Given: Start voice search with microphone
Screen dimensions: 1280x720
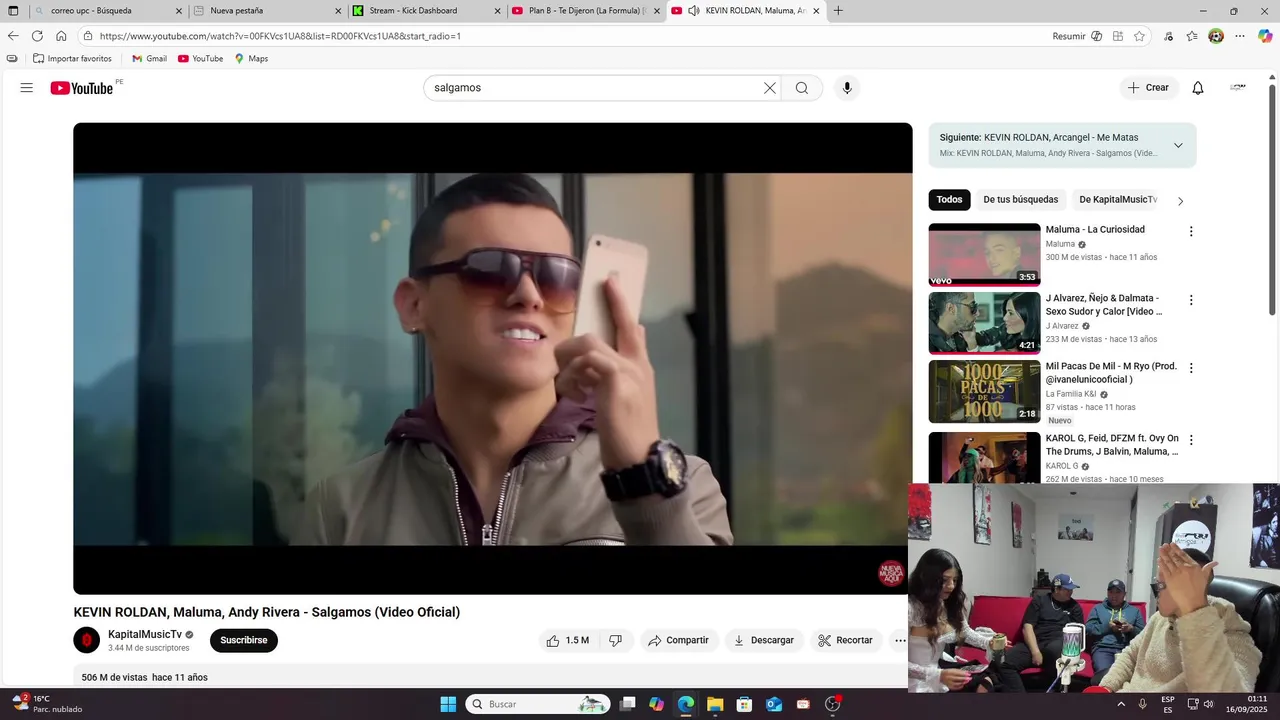Looking at the screenshot, I should [x=847, y=88].
